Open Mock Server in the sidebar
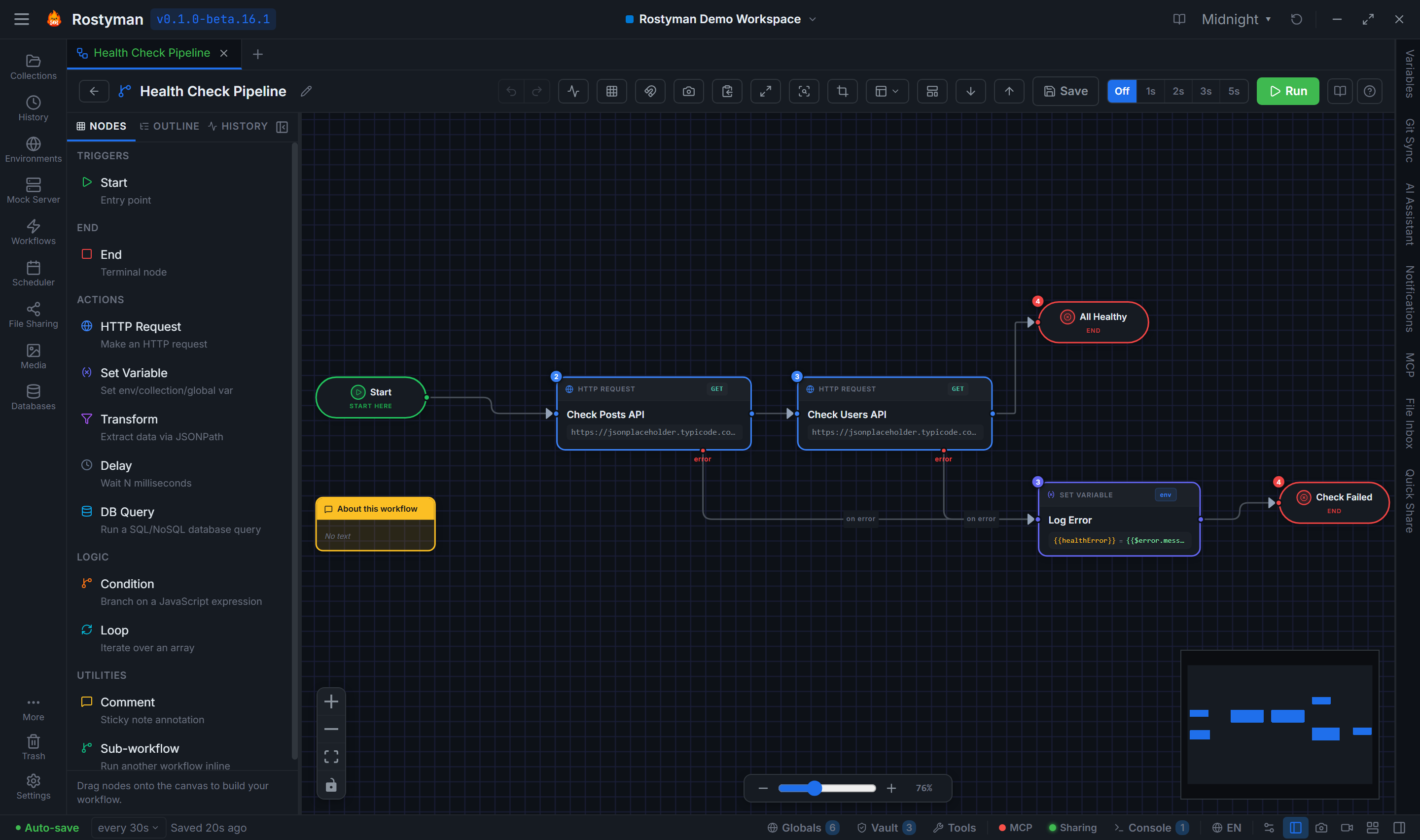The width and height of the screenshot is (1420, 840). (34, 191)
